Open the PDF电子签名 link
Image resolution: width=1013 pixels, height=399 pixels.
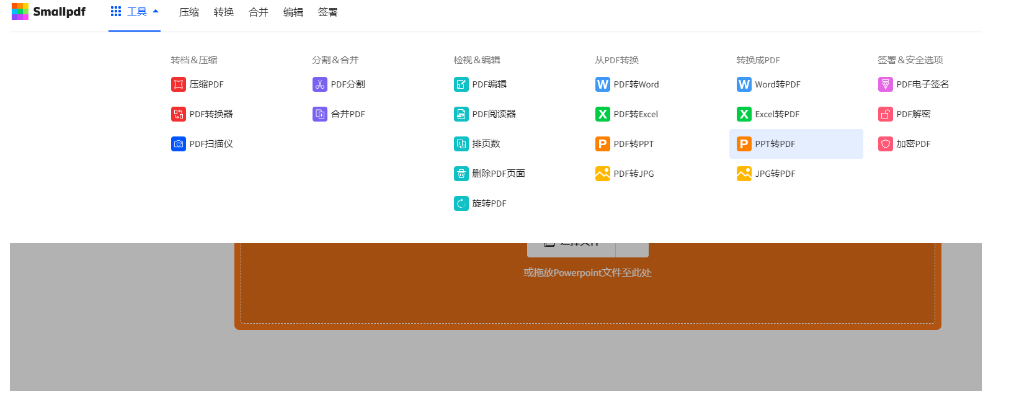point(923,85)
